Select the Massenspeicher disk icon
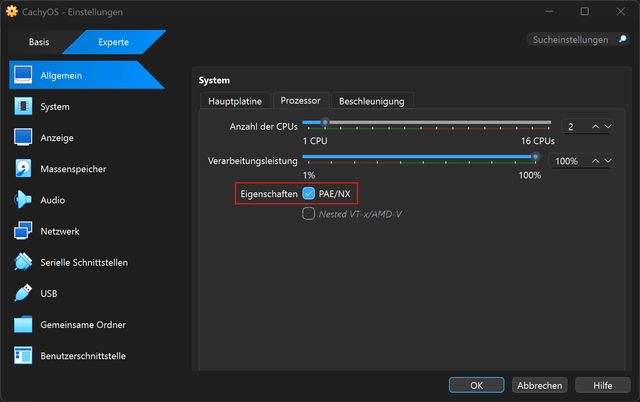Screen dimensions: 640x402 pyautogui.click(x=23, y=169)
